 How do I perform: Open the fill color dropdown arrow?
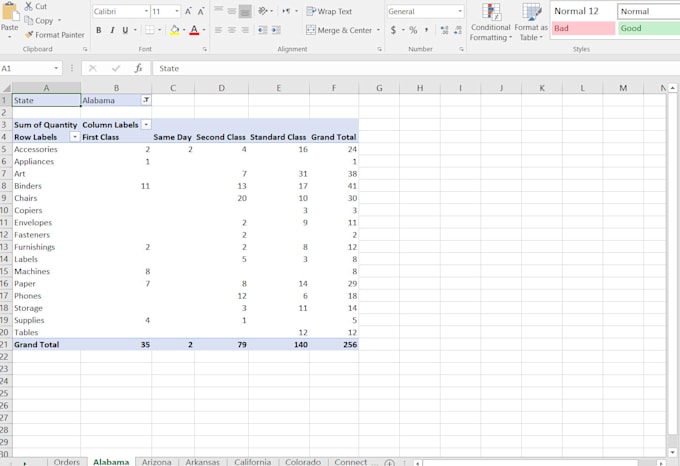click(x=184, y=30)
